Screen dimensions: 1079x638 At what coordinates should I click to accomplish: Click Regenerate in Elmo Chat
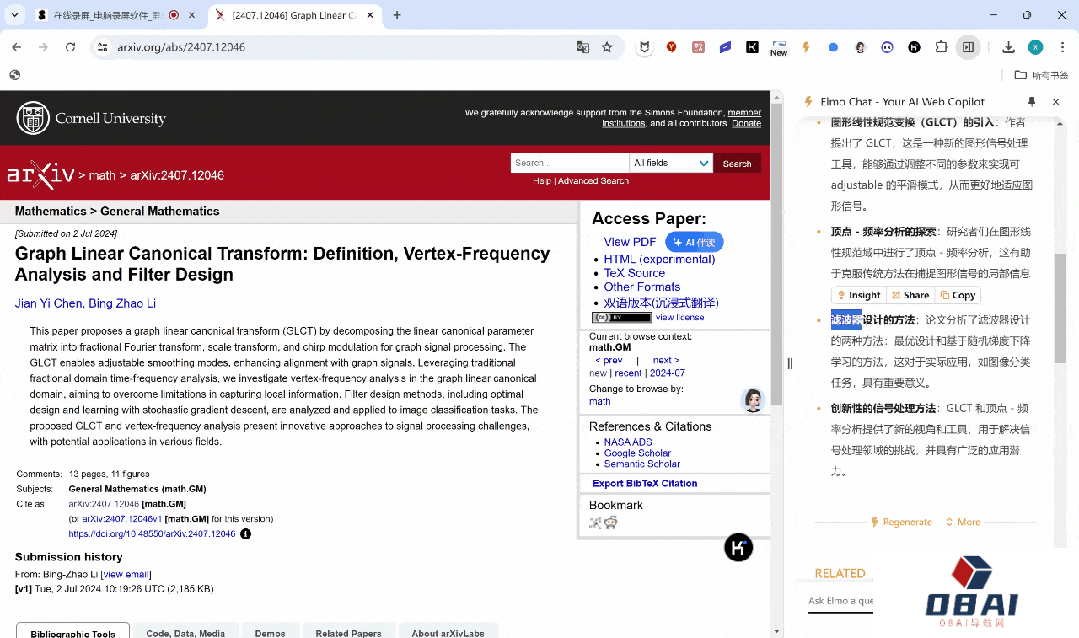point(901,522)
